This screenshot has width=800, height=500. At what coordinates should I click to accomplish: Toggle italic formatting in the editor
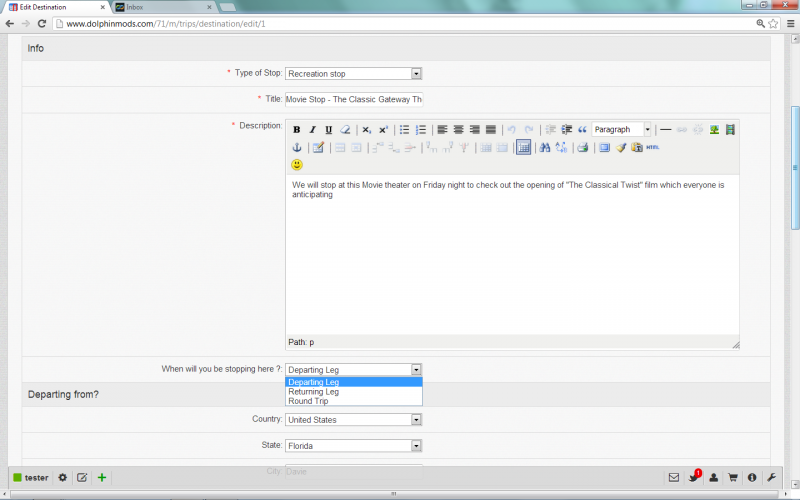313,130
